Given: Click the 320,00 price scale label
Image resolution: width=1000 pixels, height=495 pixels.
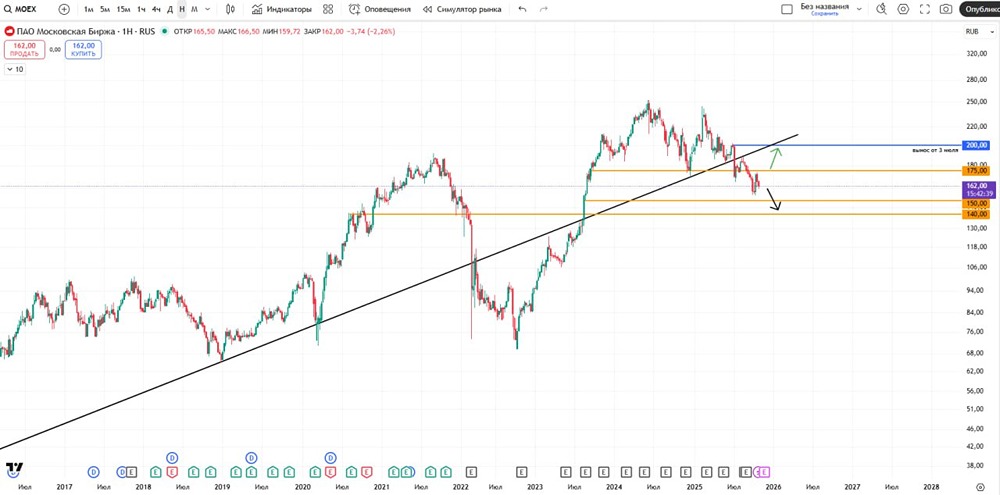Looking at the screenshot, I should tap(976, 55).
